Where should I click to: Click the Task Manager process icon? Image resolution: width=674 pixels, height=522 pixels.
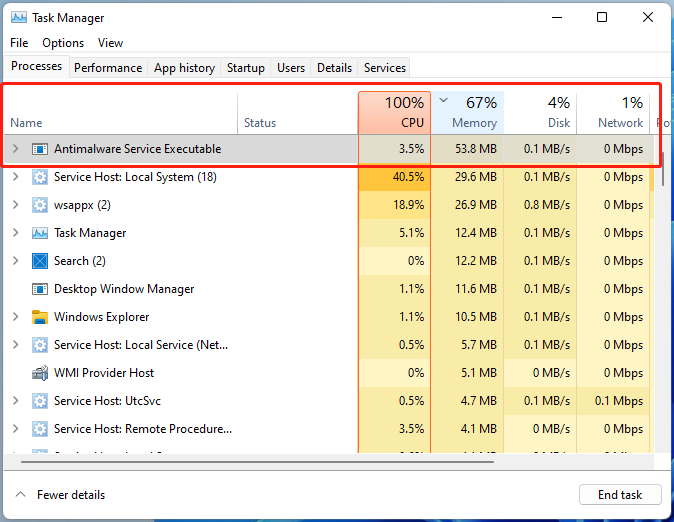[x=40, y=233]
